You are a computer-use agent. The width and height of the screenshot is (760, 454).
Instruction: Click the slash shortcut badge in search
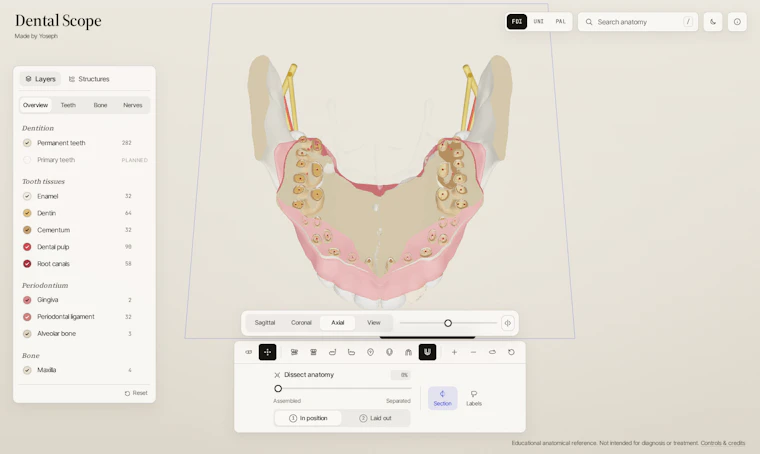click(688, 22)
